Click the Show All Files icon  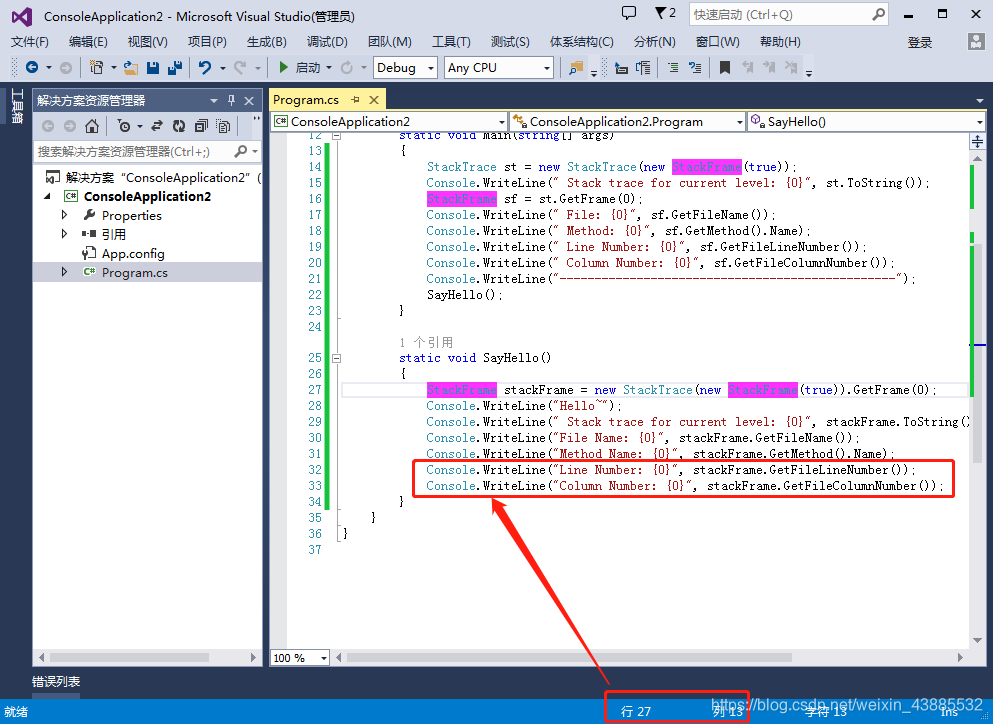tap(223, 126)
